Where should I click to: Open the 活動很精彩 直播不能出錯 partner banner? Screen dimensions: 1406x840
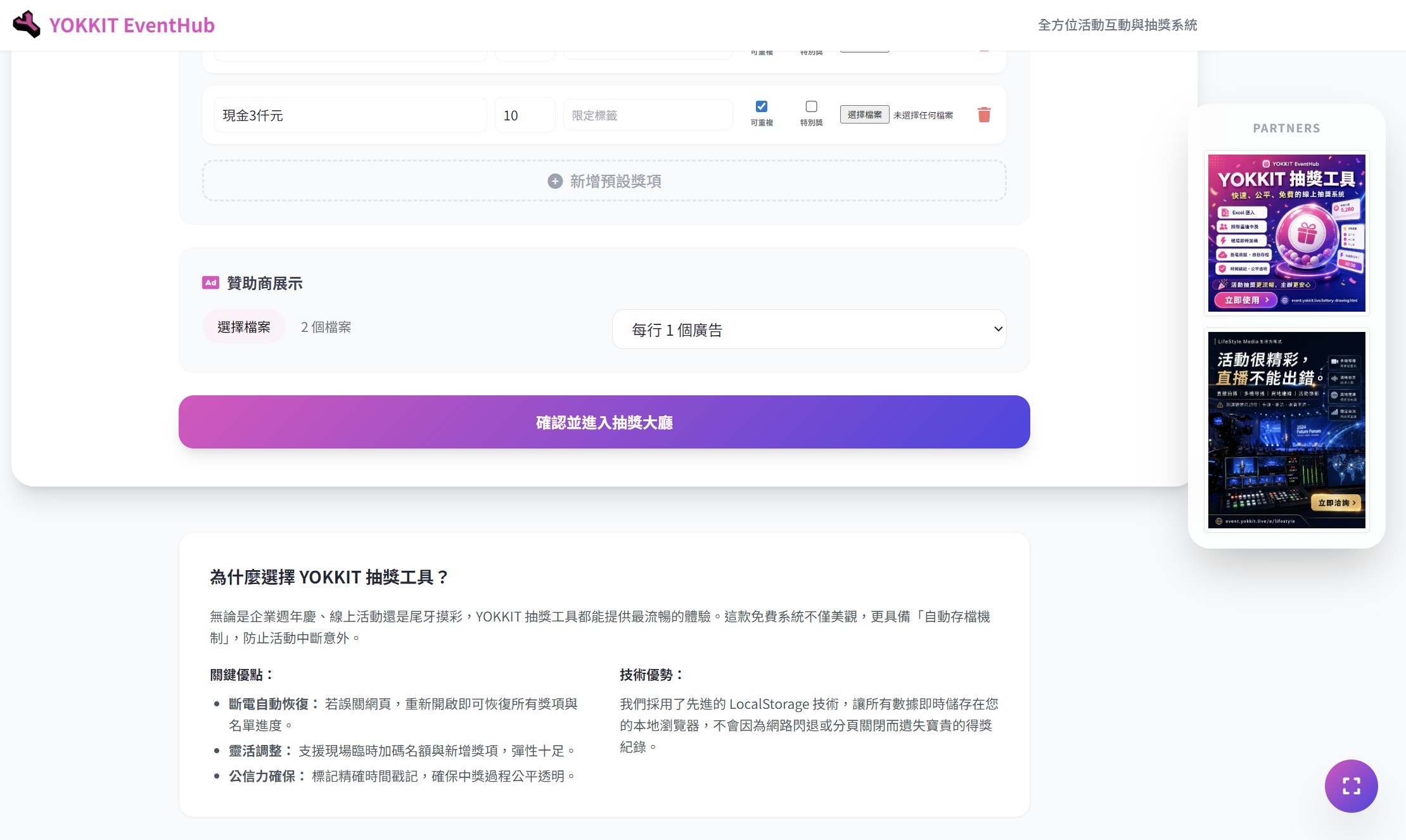click(x=1286, y=430)
